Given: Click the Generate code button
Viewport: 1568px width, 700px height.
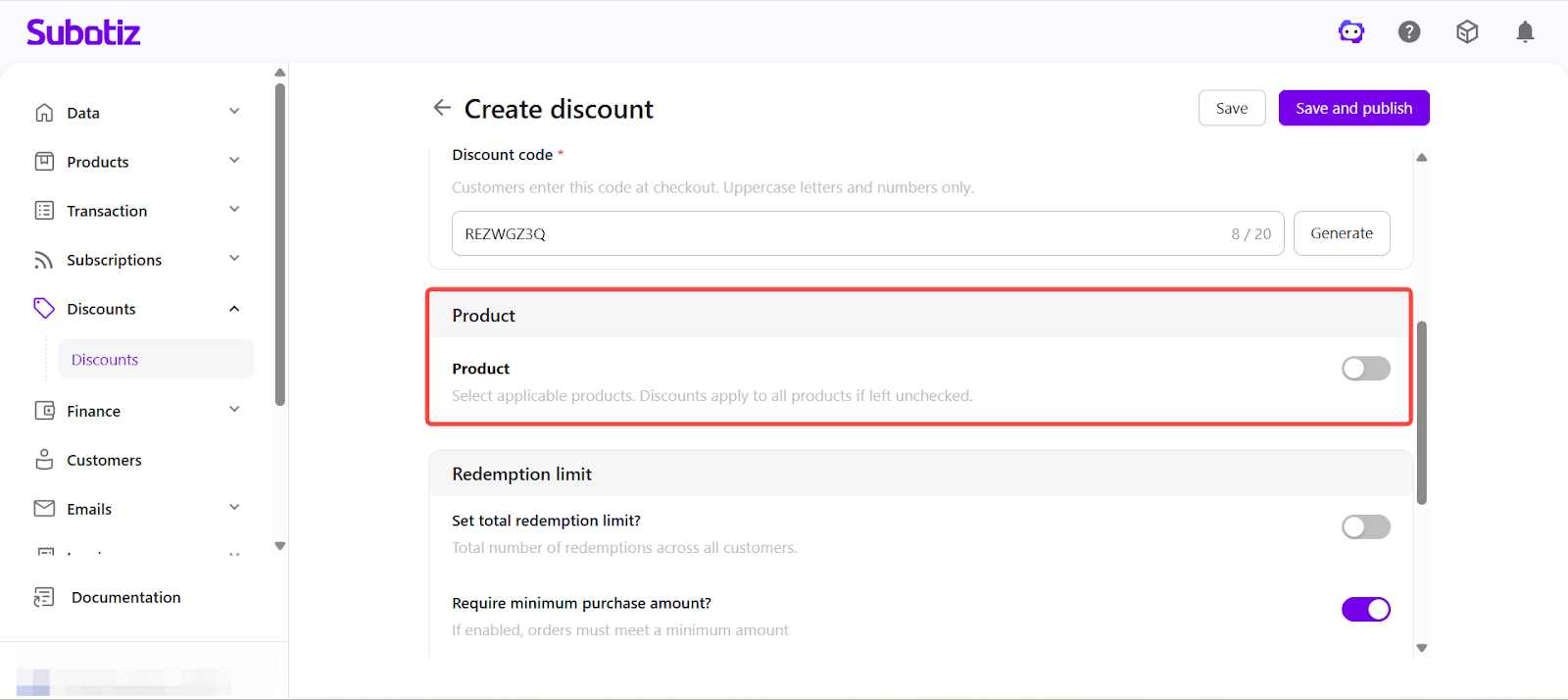Looking at the screenshot, I should pos(1341,233).
